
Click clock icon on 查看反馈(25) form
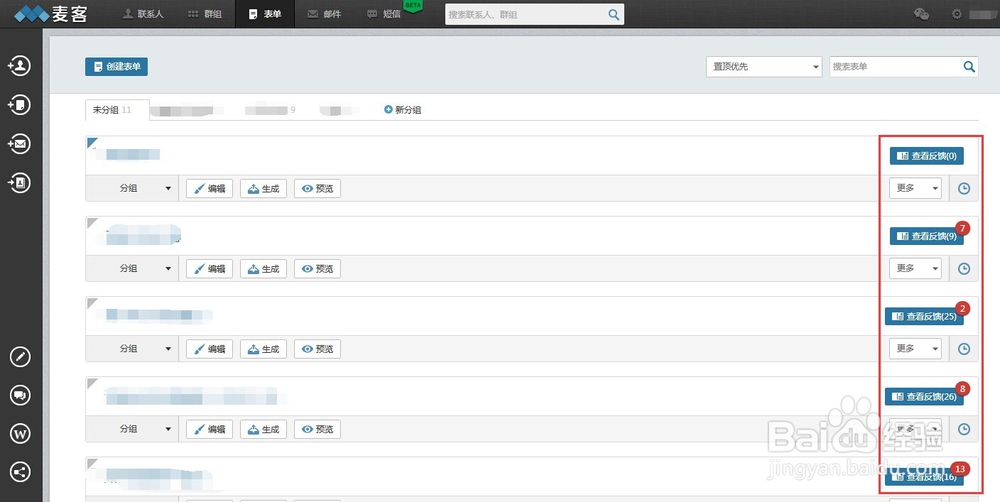click(x=964, y=349)
